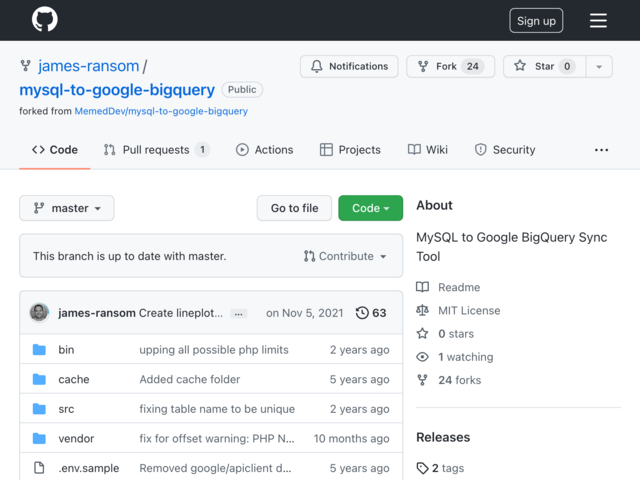The height and width of the screenshot is (480, 640).
Task: Click the james-ransom commit author avatar
Action: click(39, 313)
